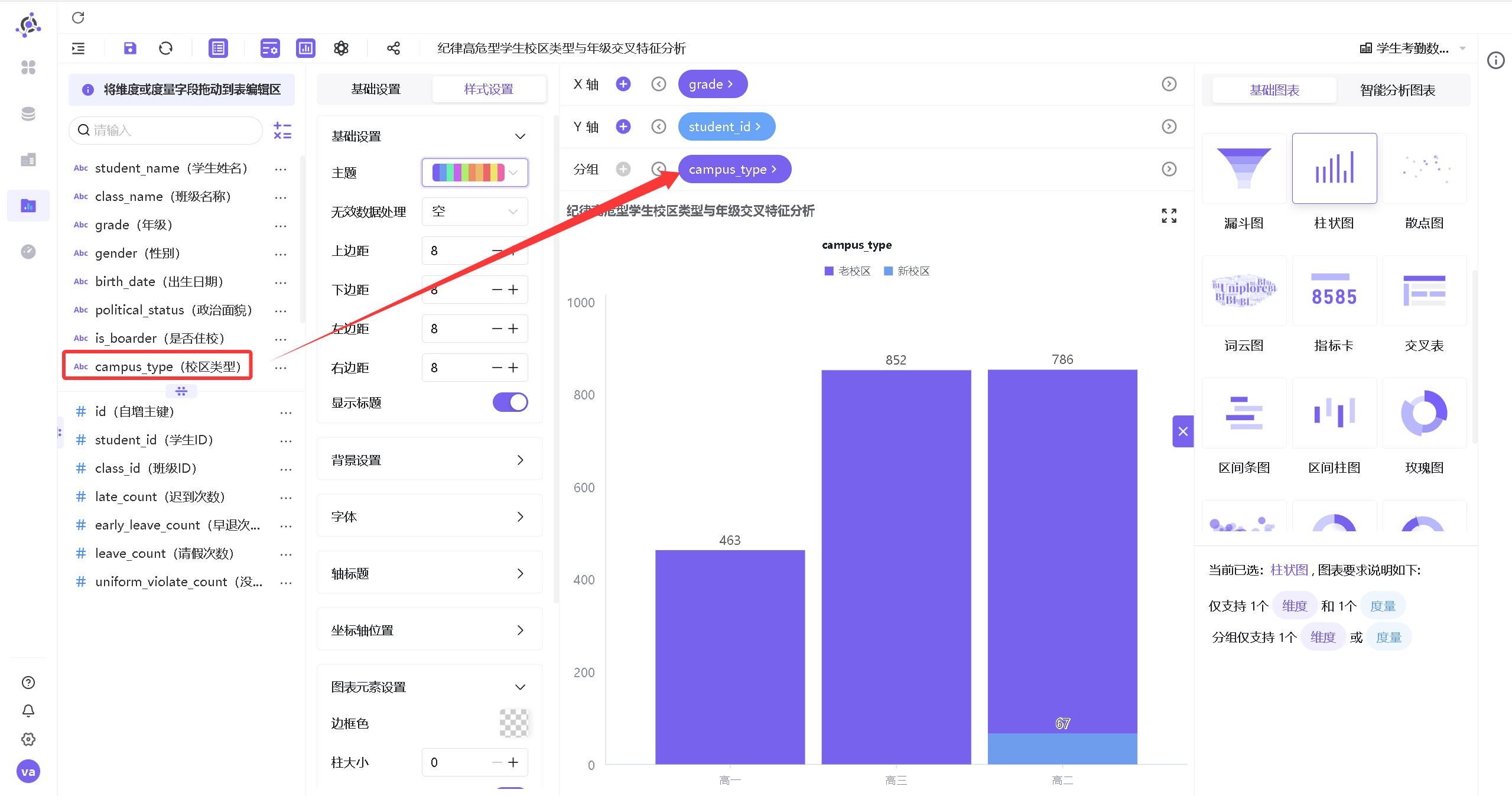The width and height of the screenshot is (1512, 796).
Task: Increase the 下边距 value
Action: click(x=513, y=290)
